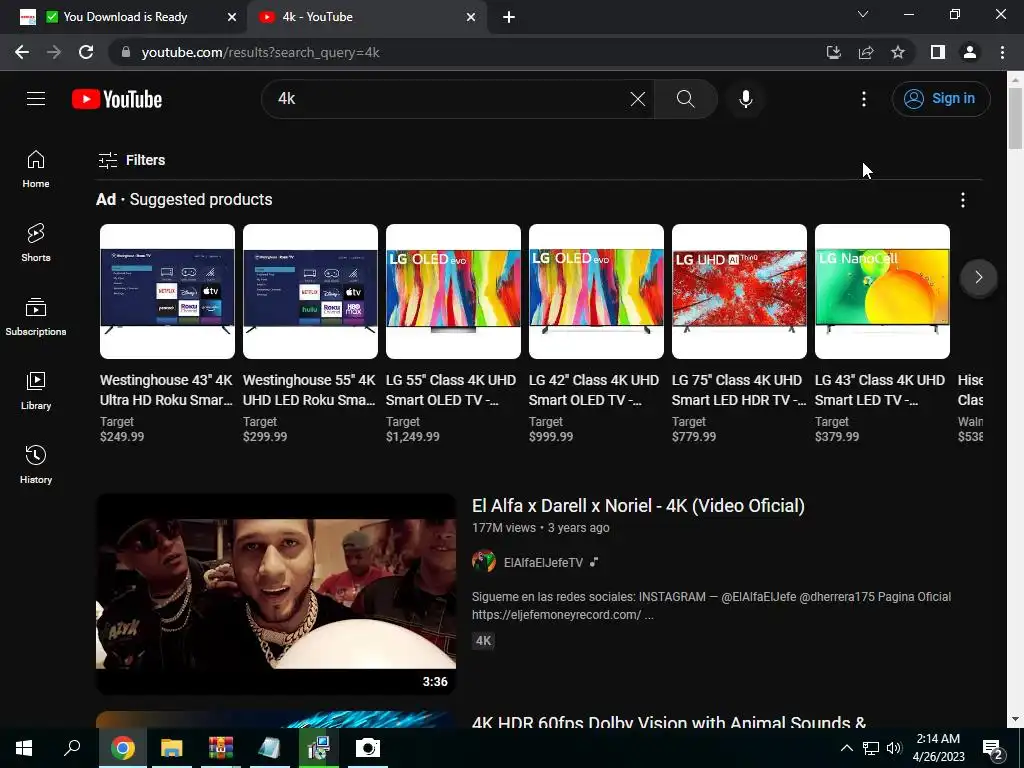Open Chrome three-dot menu
Image resolution: width=1024 pixels, height=768 pixels.
click(x=1002, y=52)
